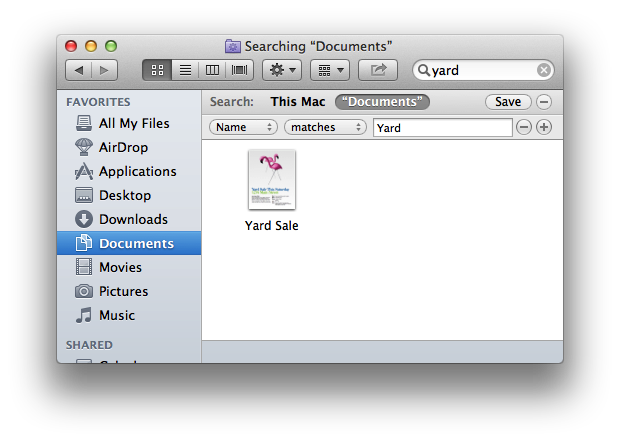620x442 pixels.
Task: Switch to icon view mode
Action: tap(157, 70)
